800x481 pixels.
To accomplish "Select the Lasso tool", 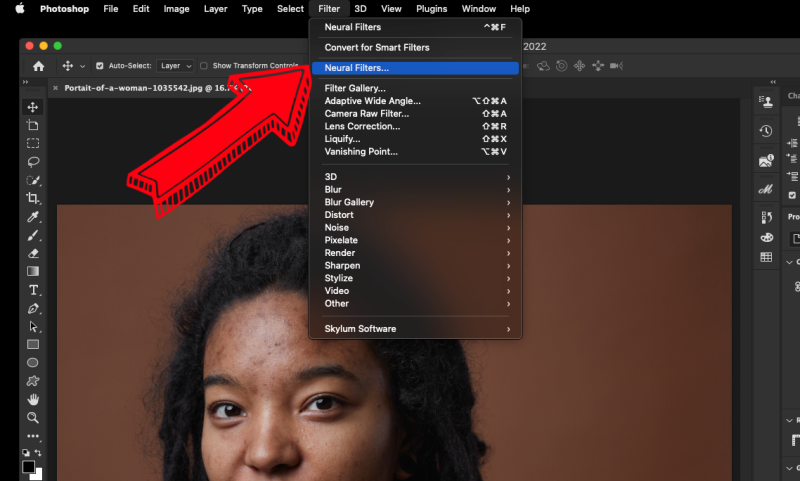I will [33, 162].
